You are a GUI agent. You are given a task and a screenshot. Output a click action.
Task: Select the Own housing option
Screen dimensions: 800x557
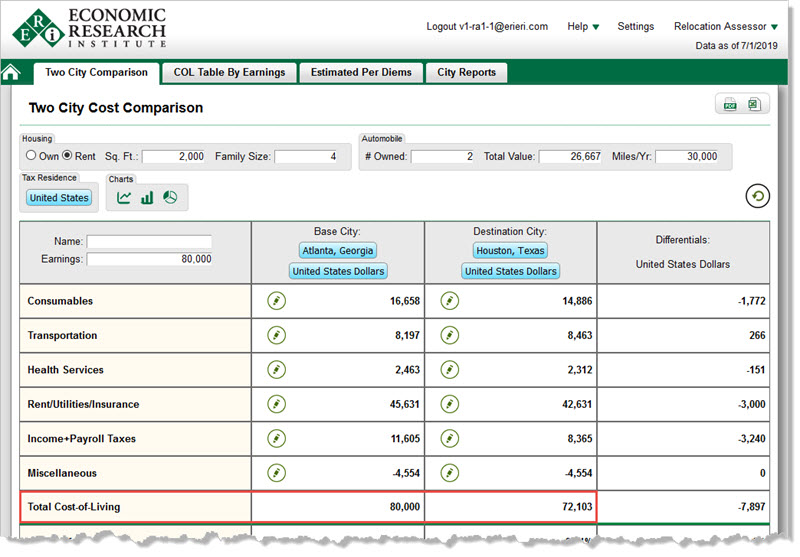(x=31, y=157)
